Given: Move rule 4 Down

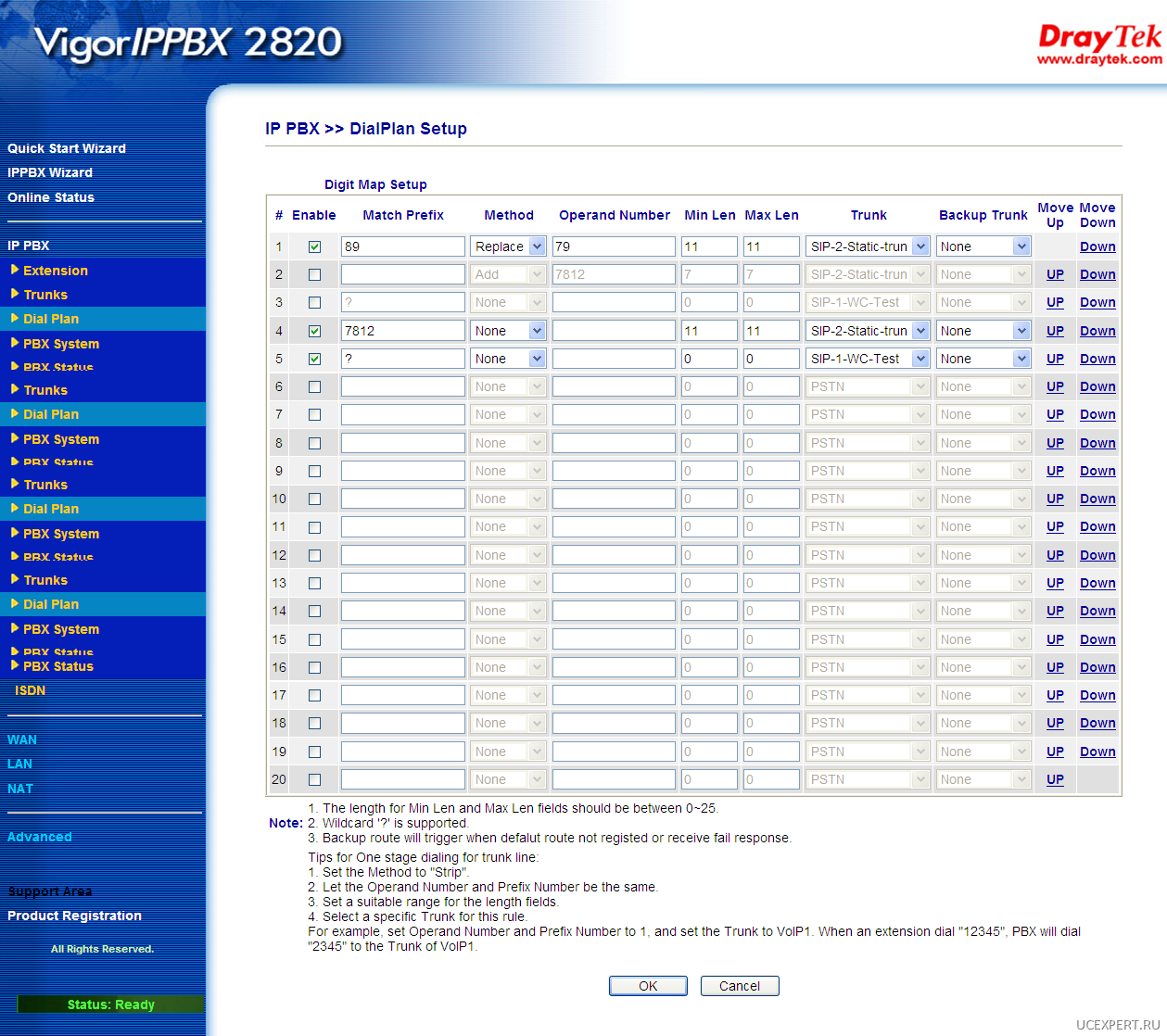Looking at the screenshot, I should pyautogui.click(x=1097, y=331).
